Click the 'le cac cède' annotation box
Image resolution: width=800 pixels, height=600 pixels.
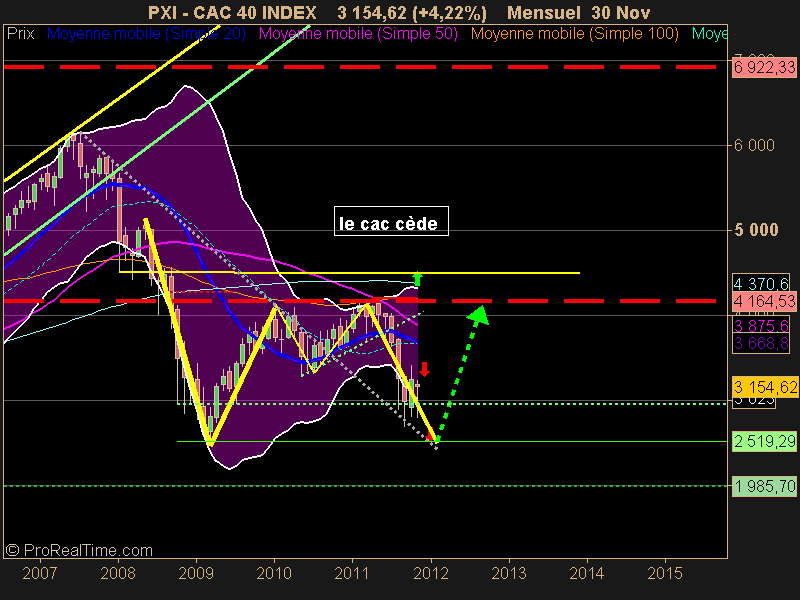pyautogui.click(x=391, y=221)
